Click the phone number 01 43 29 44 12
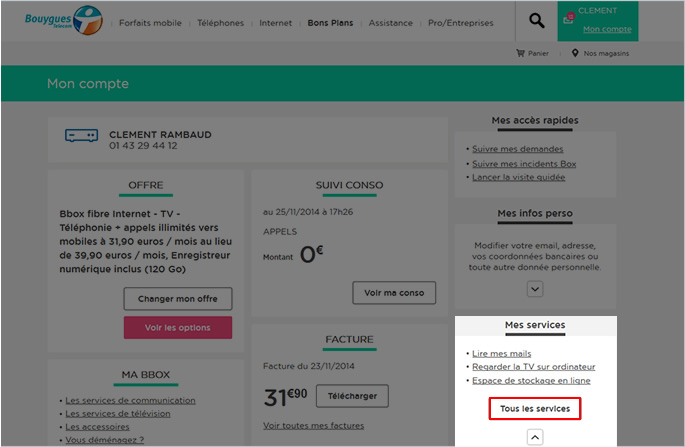The height and width of the screenshot is (447, 685). coord(143,146)
